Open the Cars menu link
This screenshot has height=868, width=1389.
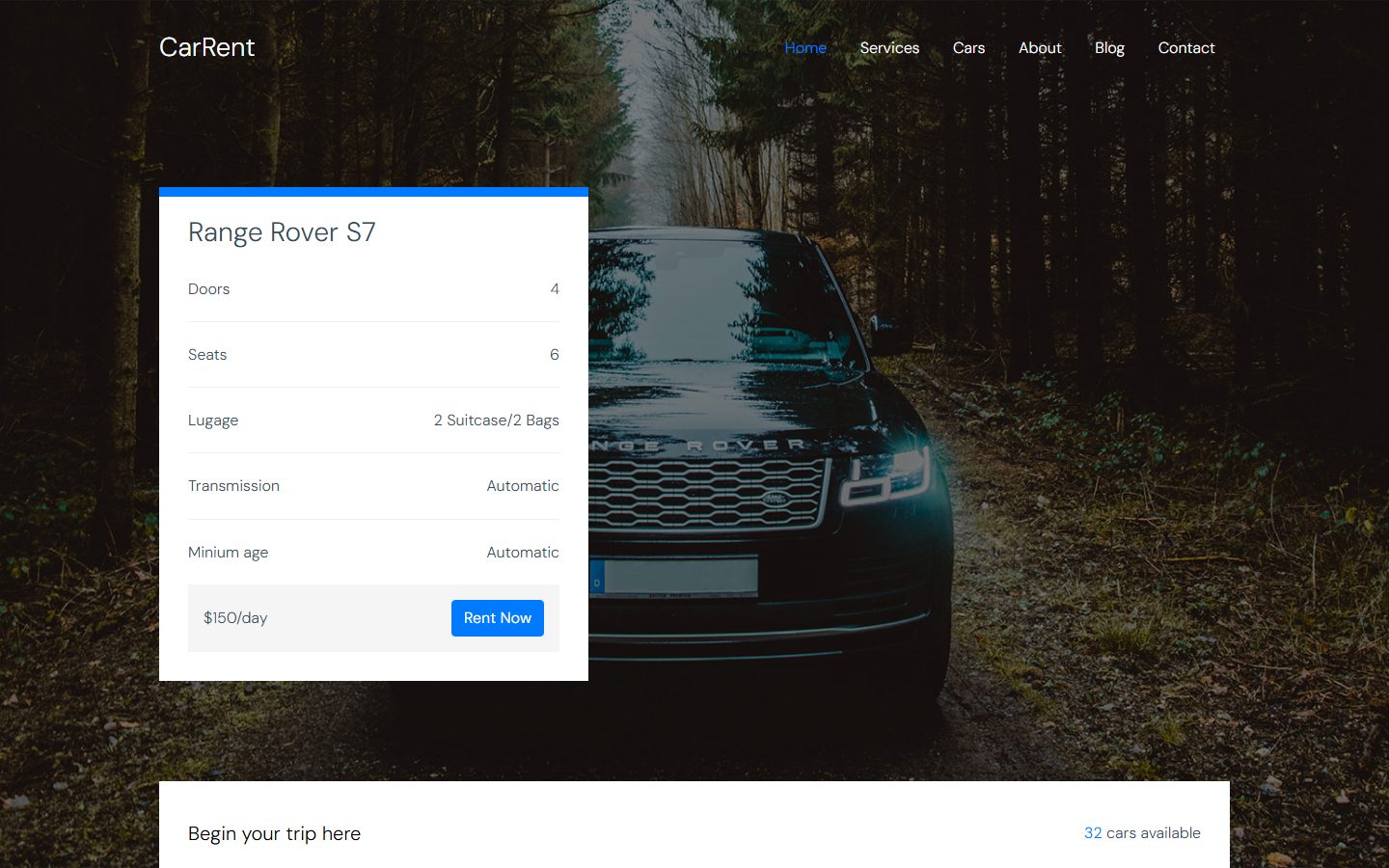(x=968, y=47)
